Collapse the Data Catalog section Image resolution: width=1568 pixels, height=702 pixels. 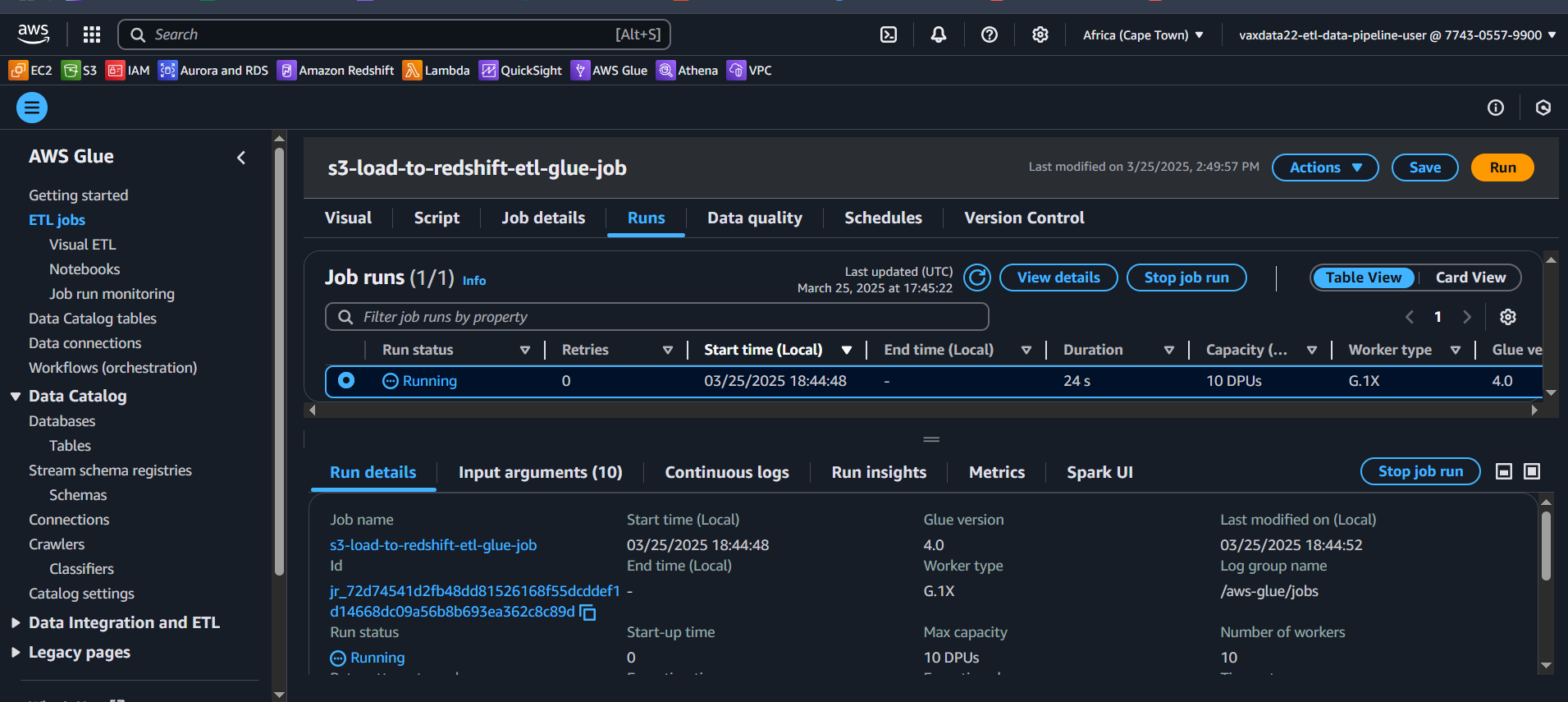[16, 397]
